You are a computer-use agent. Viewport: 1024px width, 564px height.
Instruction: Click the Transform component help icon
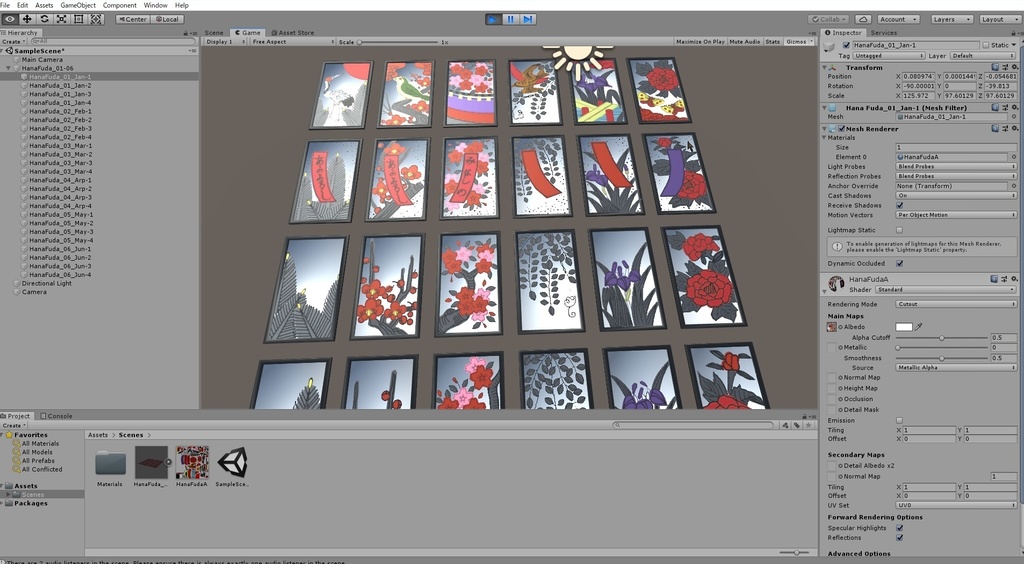point(995,67)
